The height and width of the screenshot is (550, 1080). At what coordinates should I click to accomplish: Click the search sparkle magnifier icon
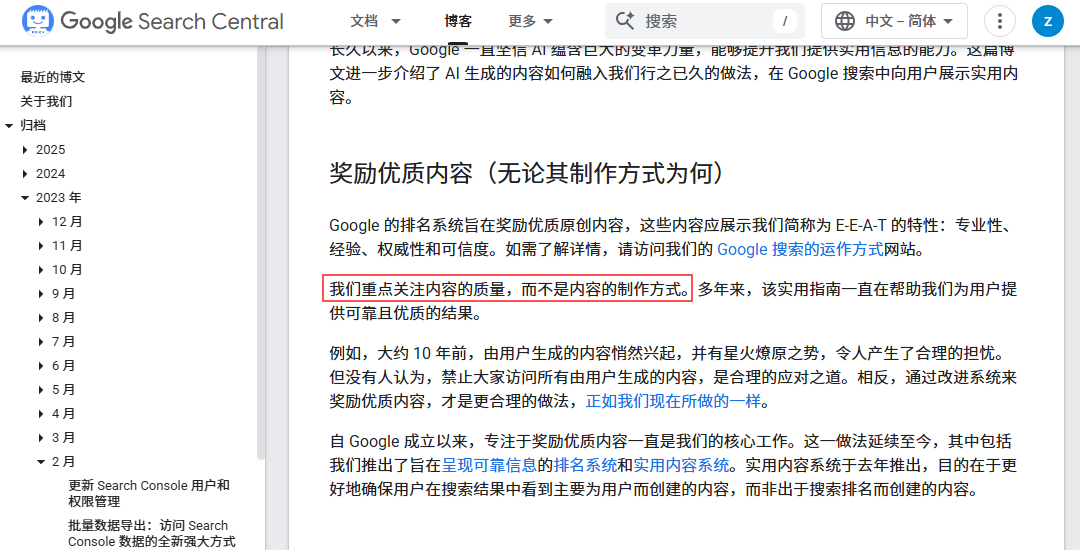[x=625, y=21]
